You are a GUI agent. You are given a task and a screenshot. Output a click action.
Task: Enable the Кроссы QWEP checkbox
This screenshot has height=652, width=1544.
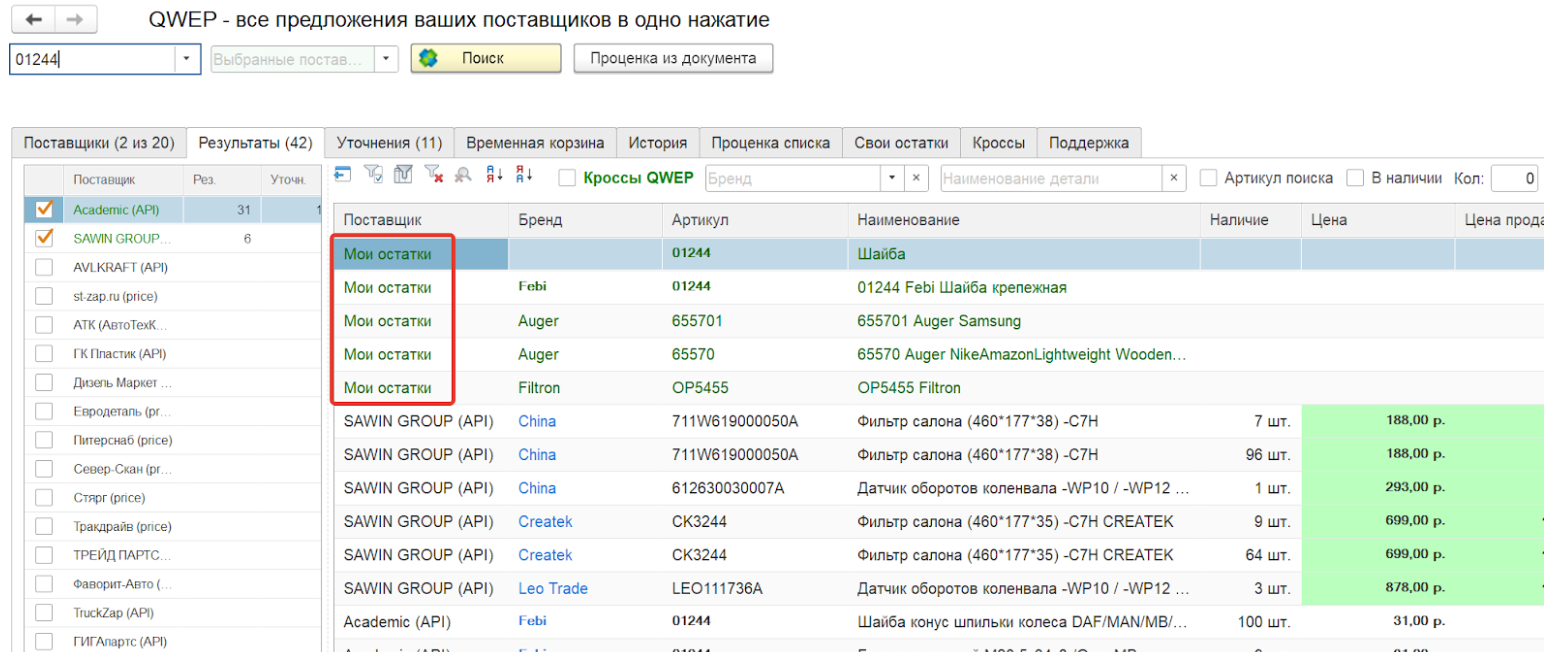(567, 175)
